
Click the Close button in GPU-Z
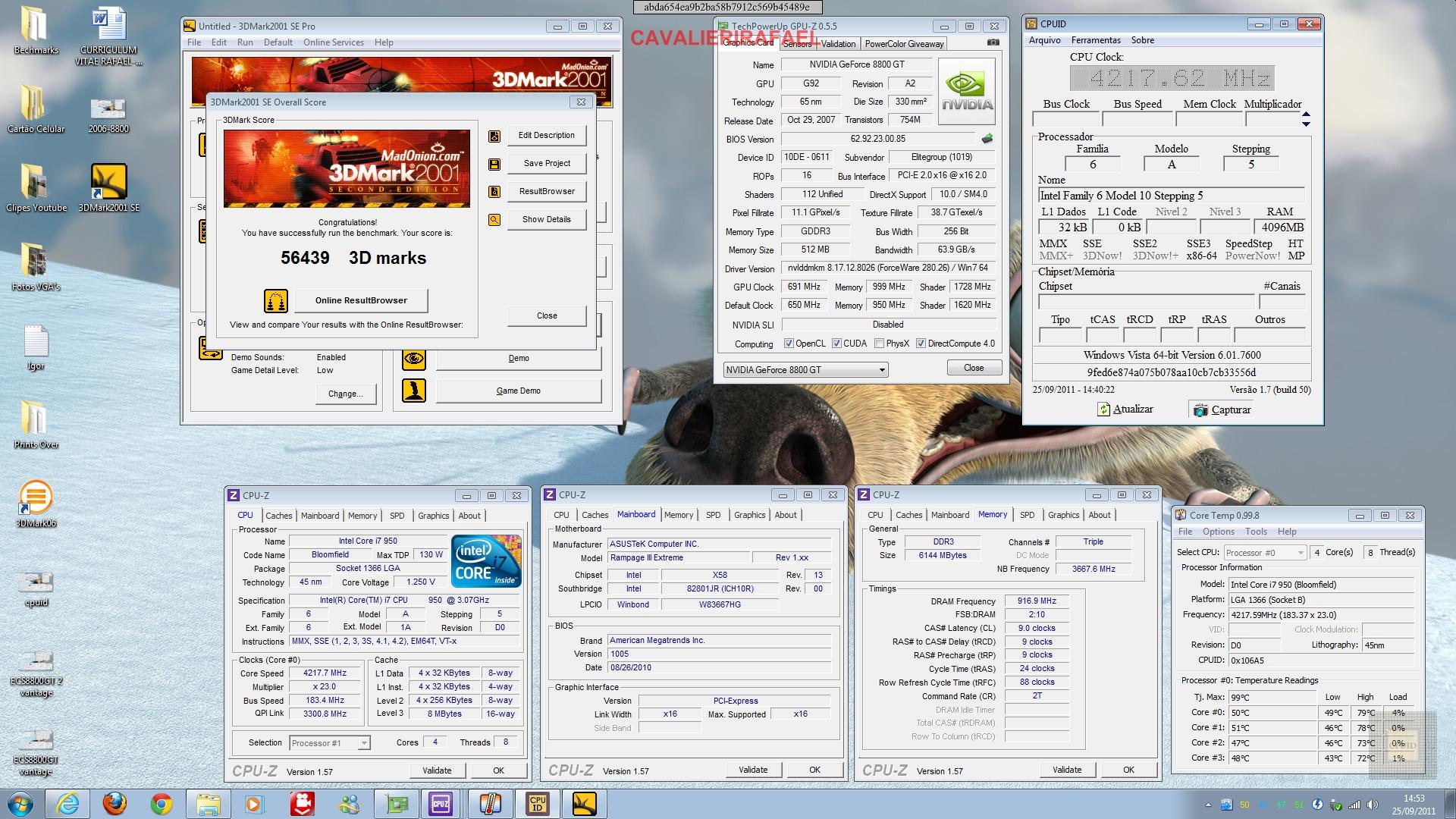click(x=974, y=368)
